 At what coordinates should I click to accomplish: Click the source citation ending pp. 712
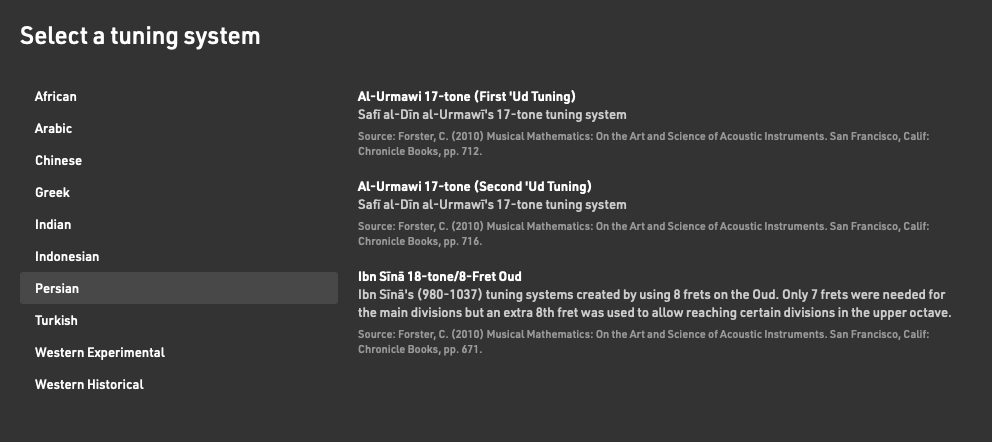coord(644,143)
